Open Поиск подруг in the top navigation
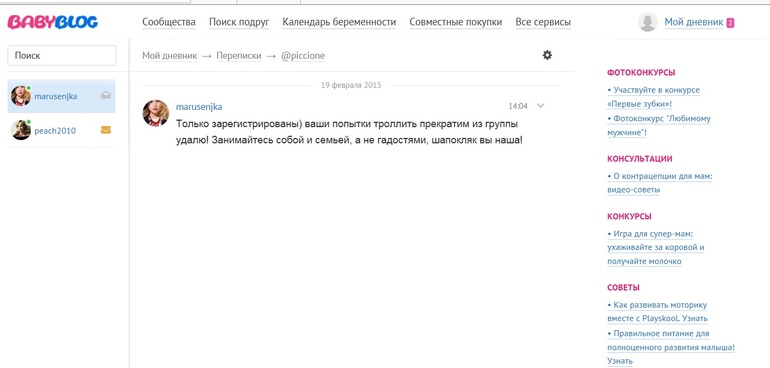 coord(239,22)
